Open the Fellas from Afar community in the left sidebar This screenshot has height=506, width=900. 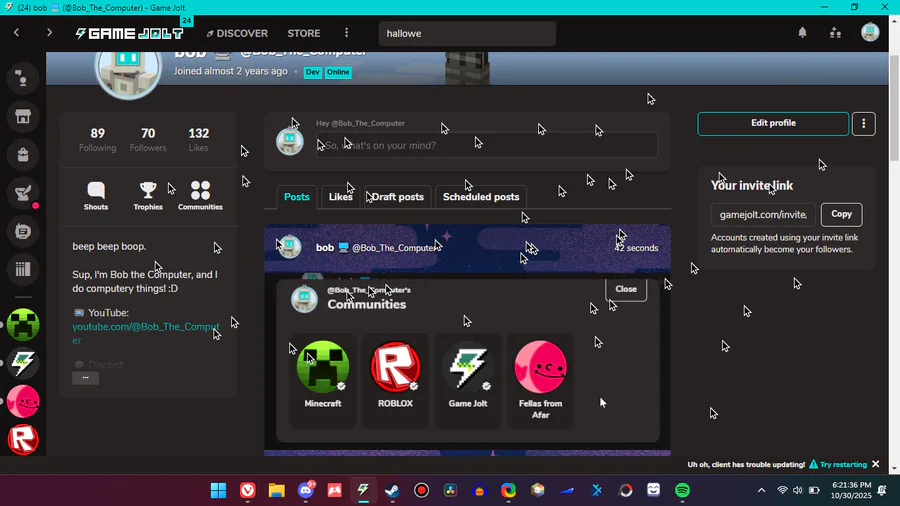point(23,401)
